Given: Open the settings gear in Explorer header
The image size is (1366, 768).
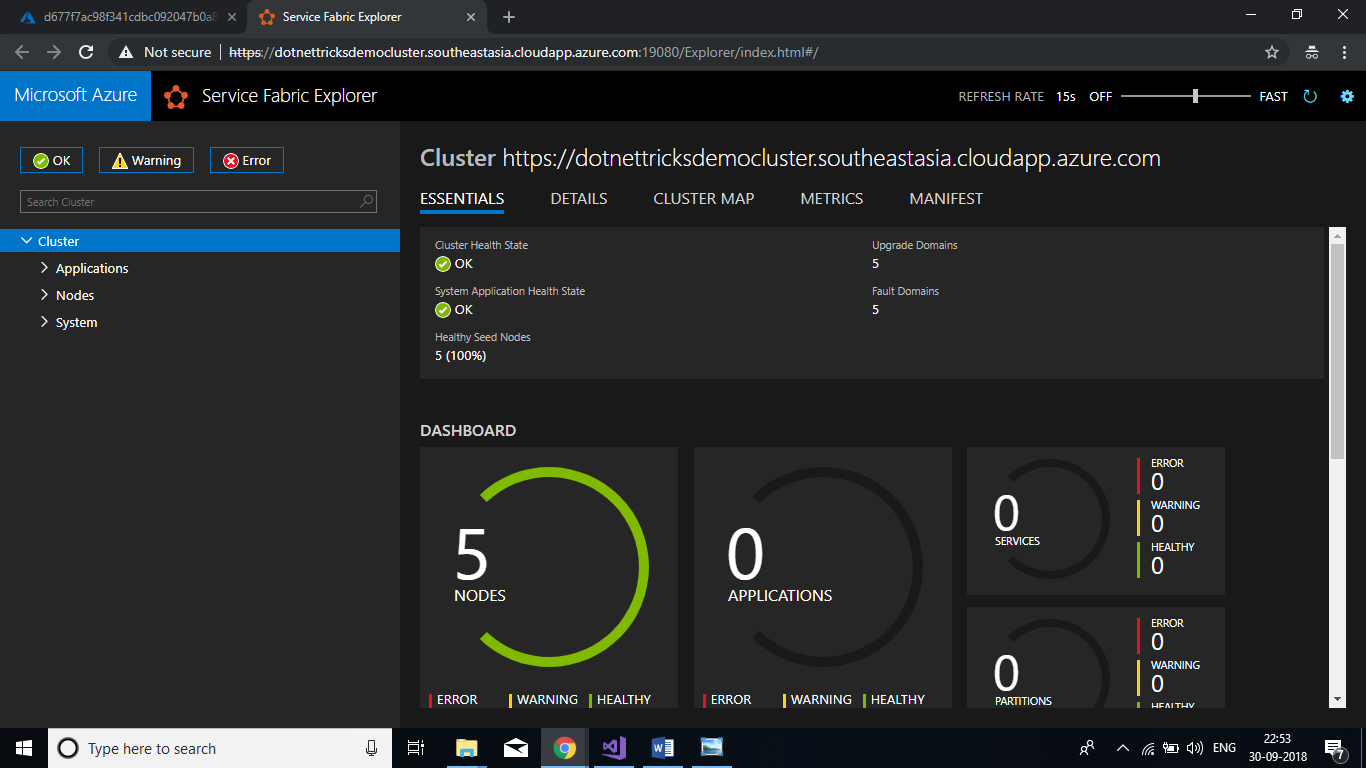Looking at the screenshot, I should [1346, 97].
